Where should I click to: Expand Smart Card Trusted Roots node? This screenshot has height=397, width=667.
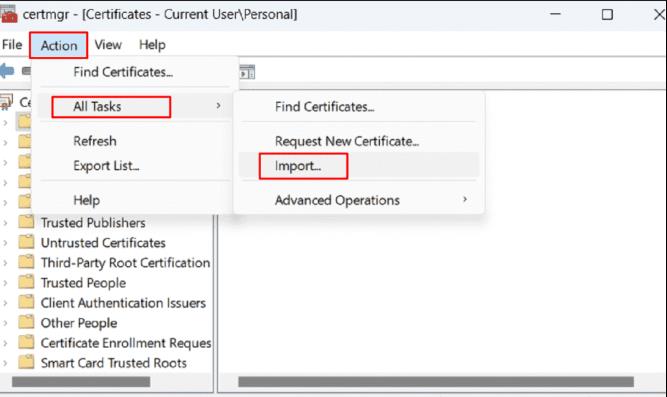point(6,363)
